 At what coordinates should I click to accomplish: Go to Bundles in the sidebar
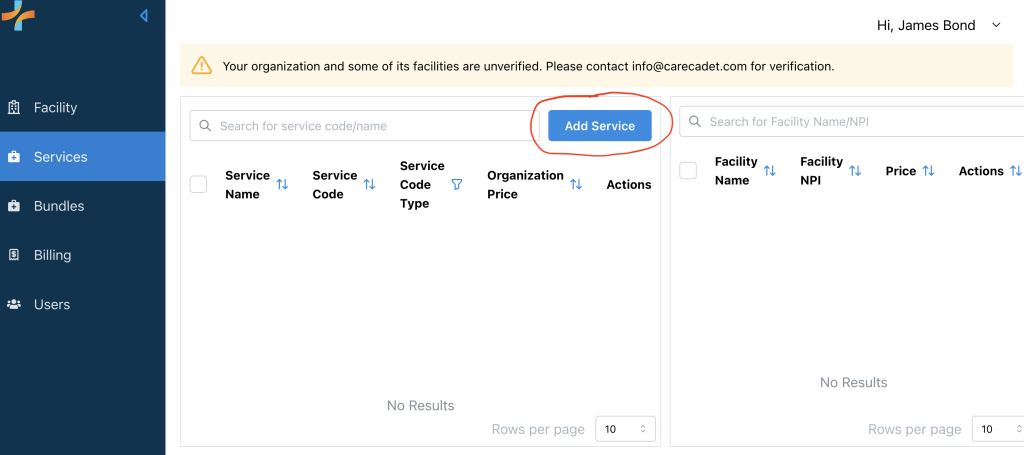[58, 206]
